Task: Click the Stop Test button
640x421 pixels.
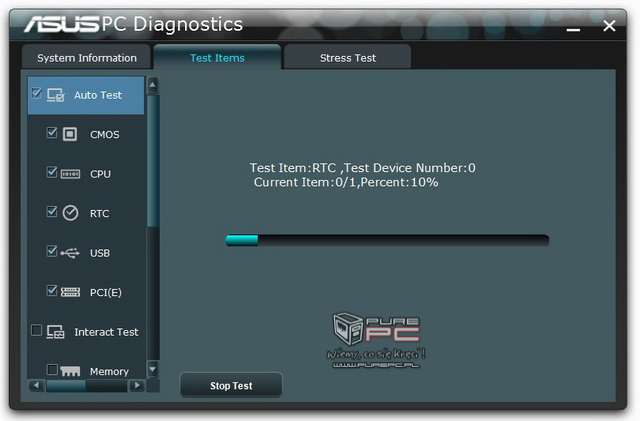Action: (231, 385)
